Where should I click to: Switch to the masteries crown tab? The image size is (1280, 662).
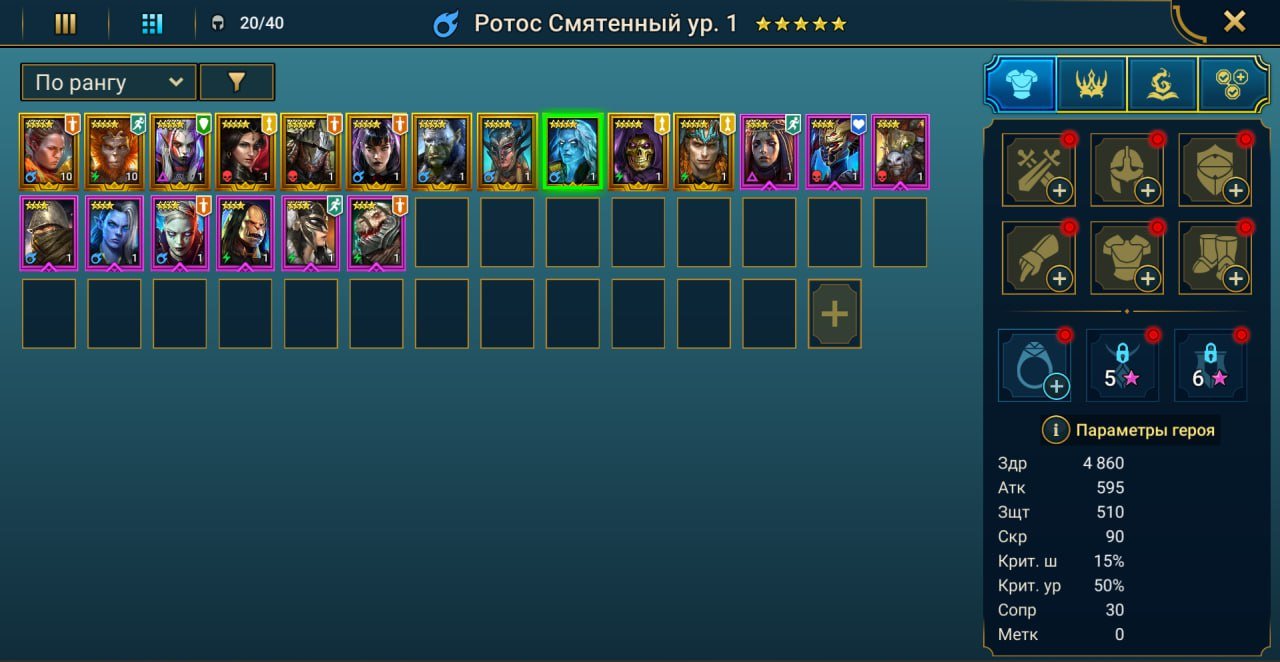click(1091, 84)
